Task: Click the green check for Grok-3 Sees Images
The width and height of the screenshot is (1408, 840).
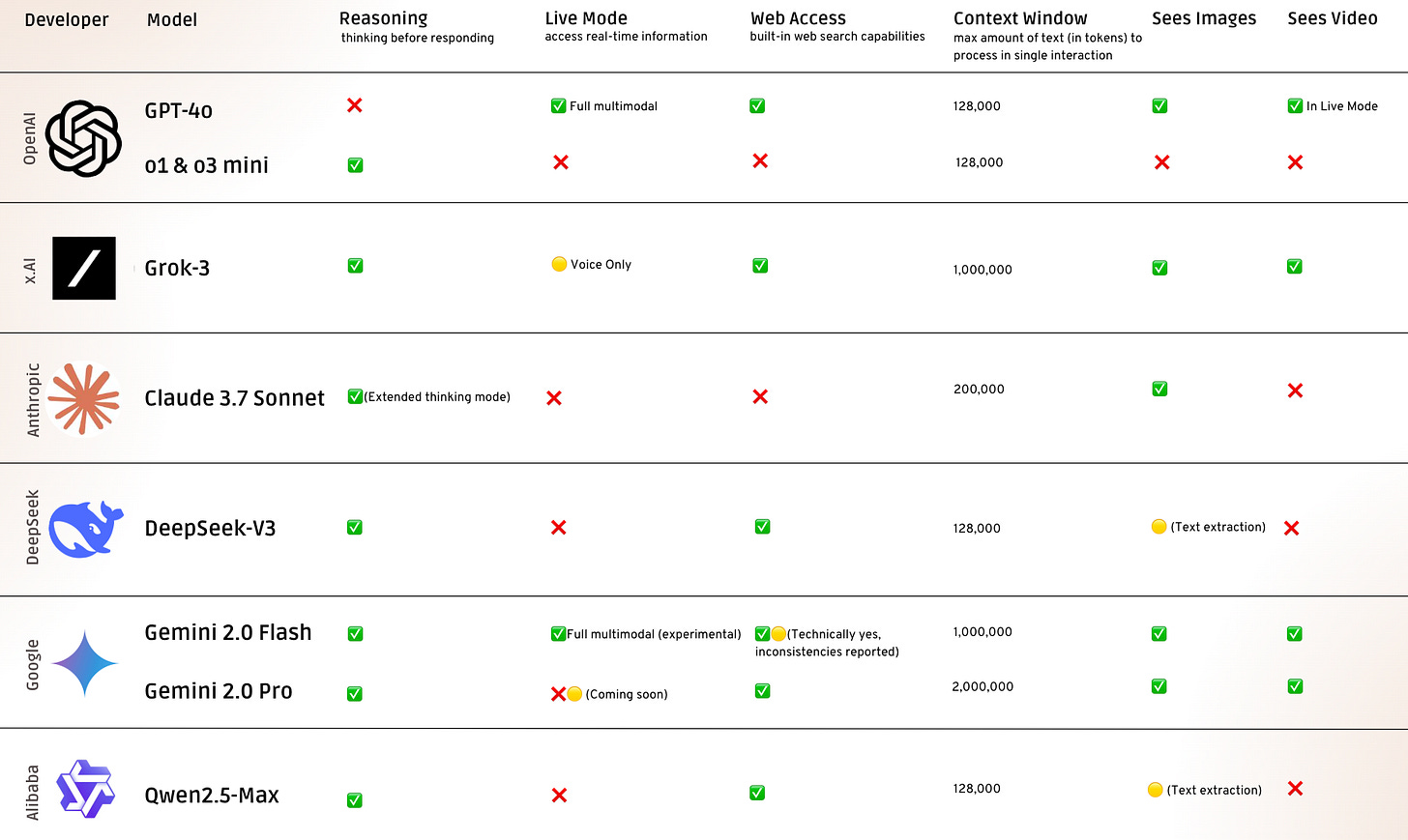Action: 1159,268
